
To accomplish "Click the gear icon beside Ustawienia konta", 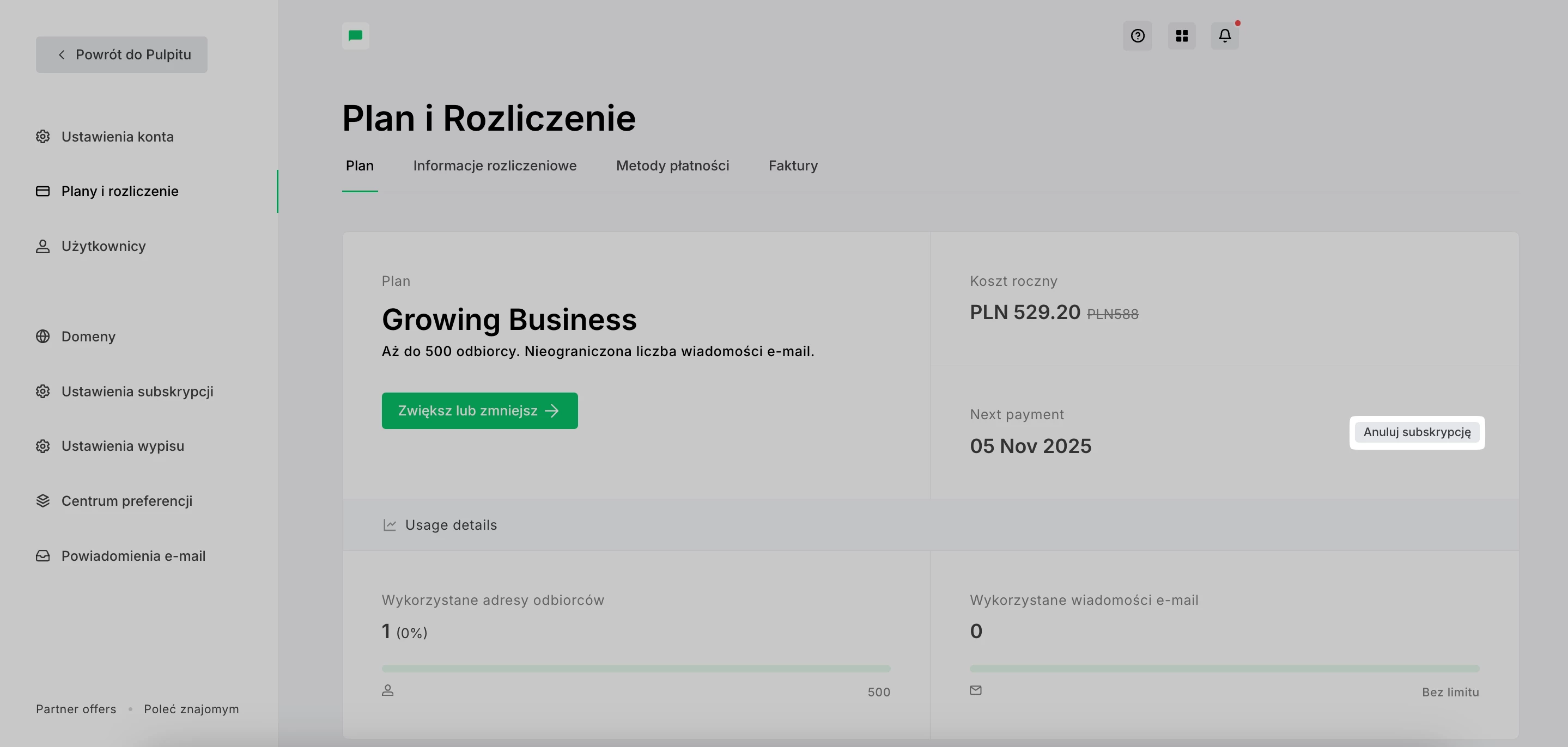I will 42,136.
